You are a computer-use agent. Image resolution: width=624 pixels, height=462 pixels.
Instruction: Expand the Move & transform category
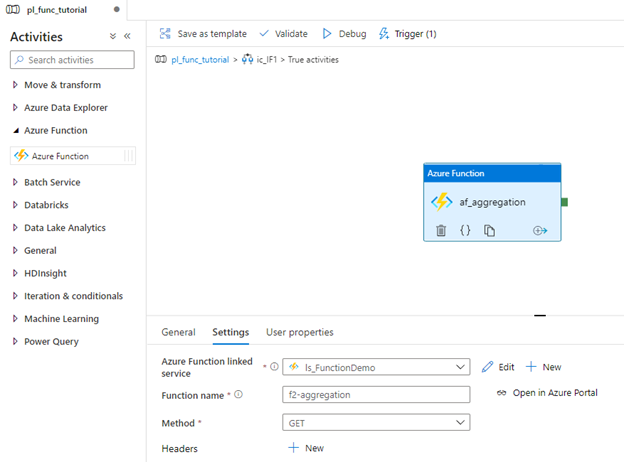(16, 85)
